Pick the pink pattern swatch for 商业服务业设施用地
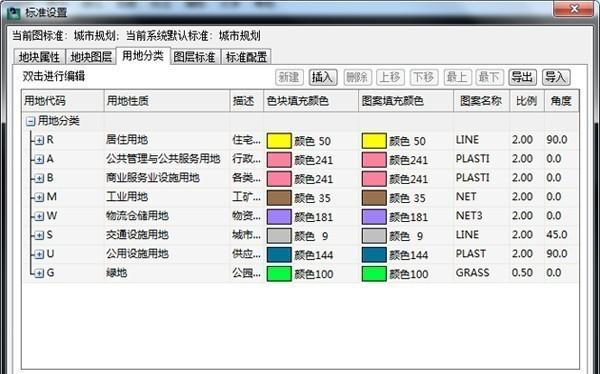Screen dimensions: 600x374 pyautogui.click(x=374, y=179)
